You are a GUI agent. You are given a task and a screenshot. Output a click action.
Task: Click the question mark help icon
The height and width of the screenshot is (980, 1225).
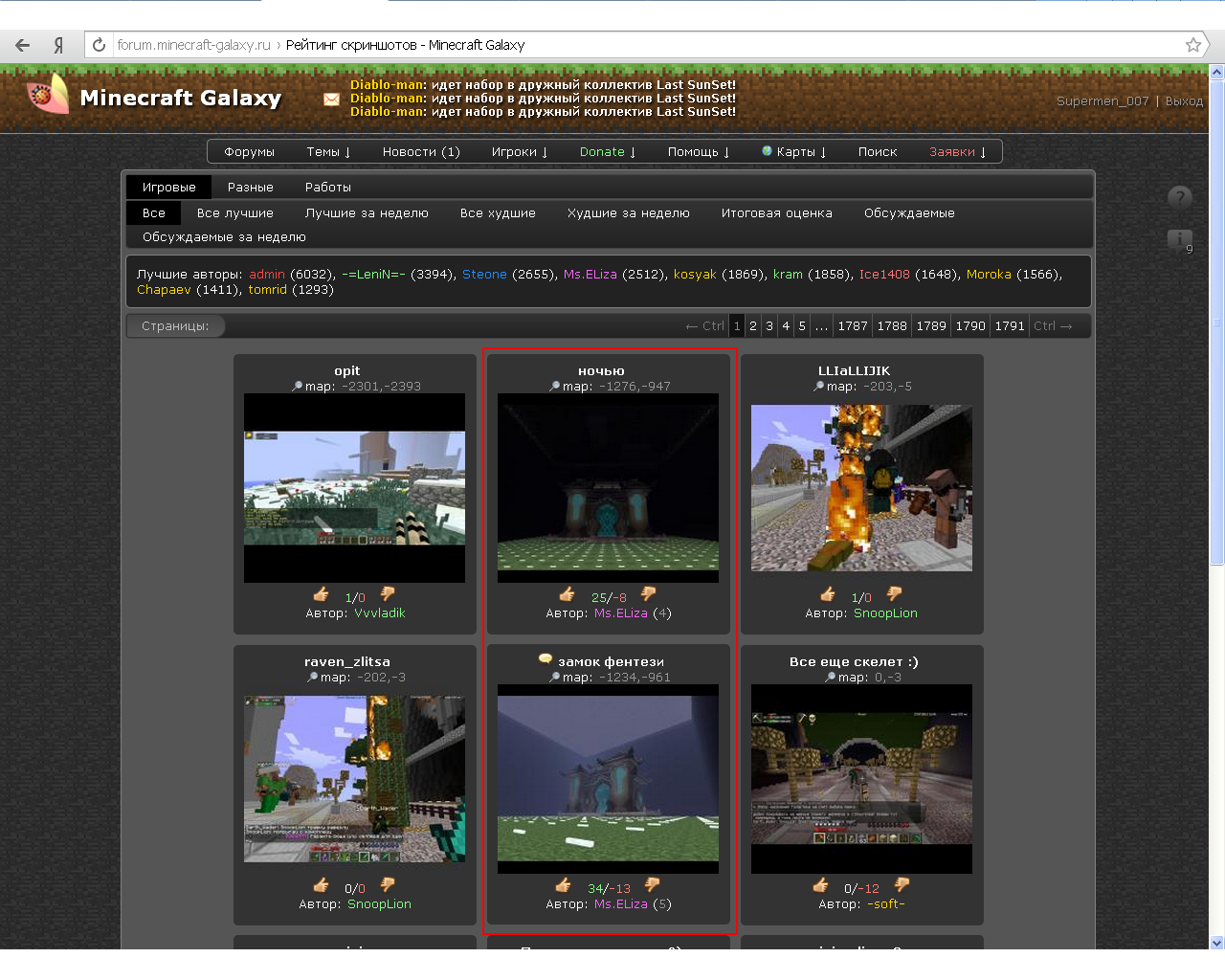point(1180,197)
